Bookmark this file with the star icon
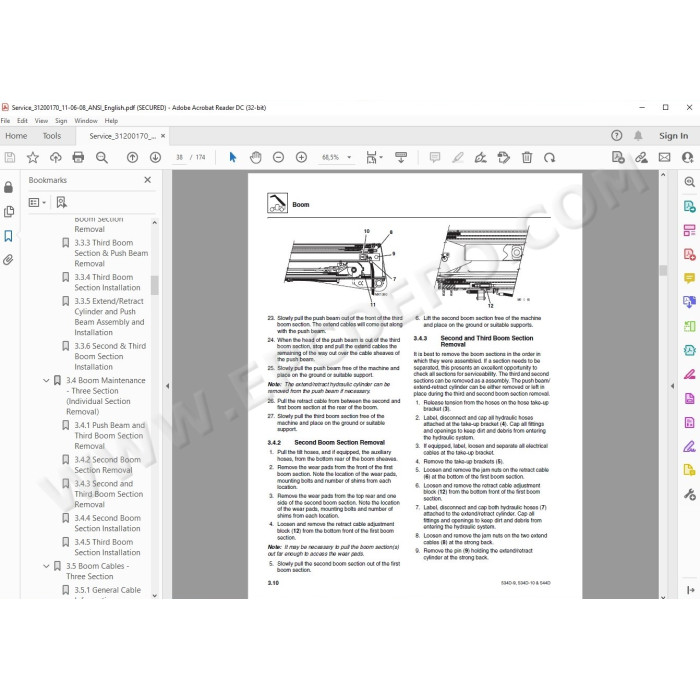The height and width of the screenshot is (700, 700). point(33,158)
